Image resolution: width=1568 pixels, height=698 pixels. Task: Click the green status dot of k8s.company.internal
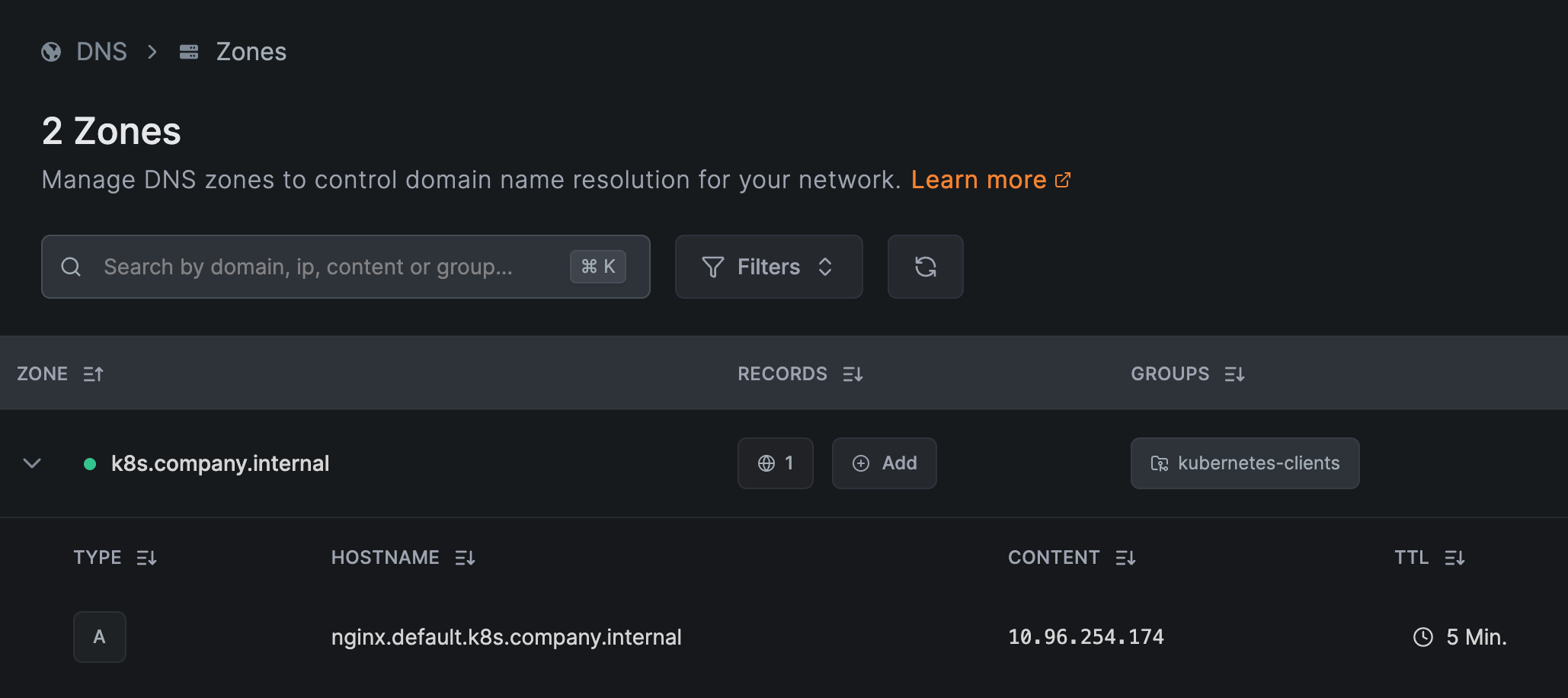coord(90,463)
